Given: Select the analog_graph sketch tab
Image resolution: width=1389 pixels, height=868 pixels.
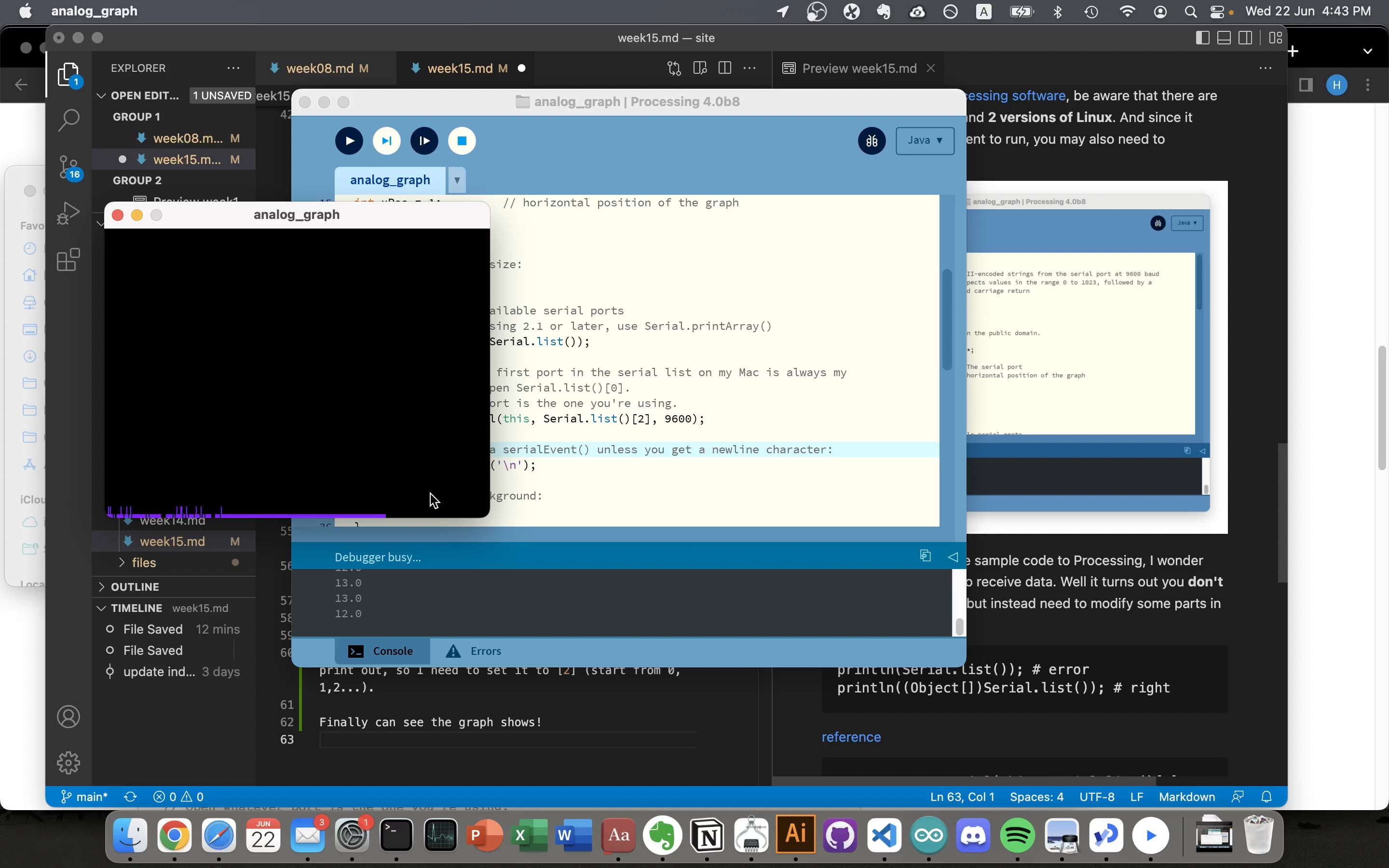Looking at the screenshot, I should coord(390,180).
